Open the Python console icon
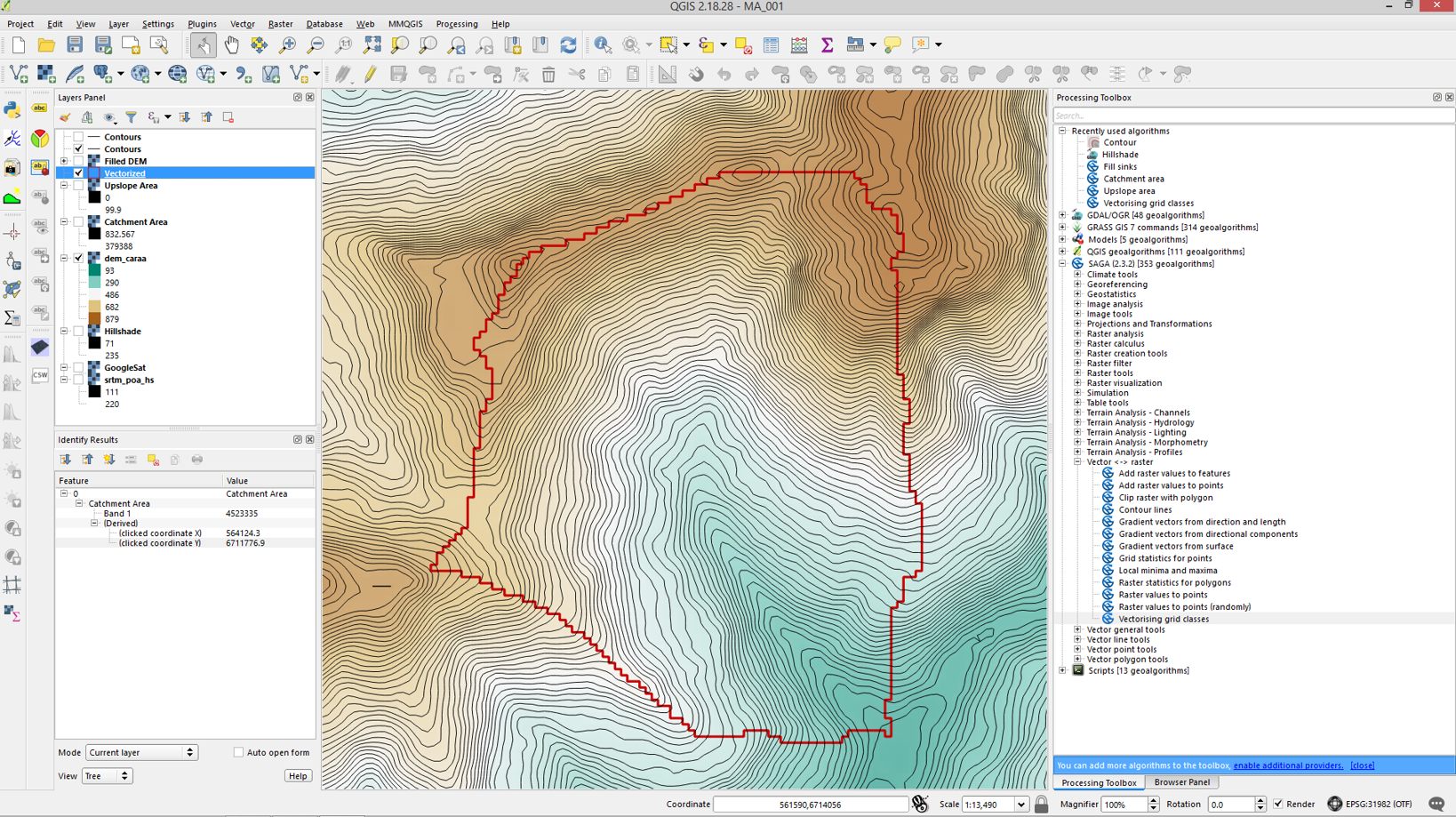 tap(12, 109)
